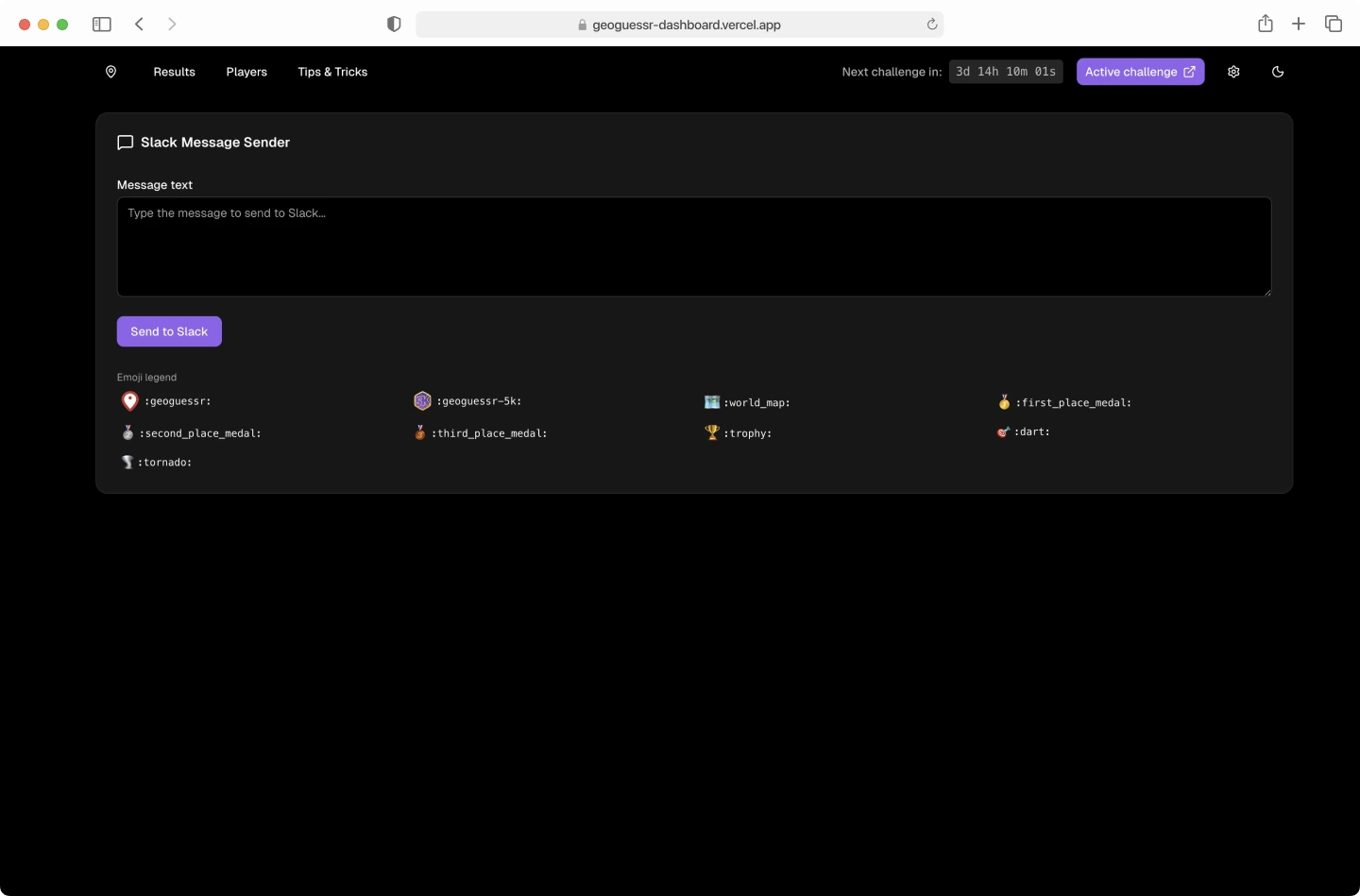The width and height of the screenshot is (1360, 896).
Task: Click the external link arrow on Active challenge
Action: tap(1189, 72)
